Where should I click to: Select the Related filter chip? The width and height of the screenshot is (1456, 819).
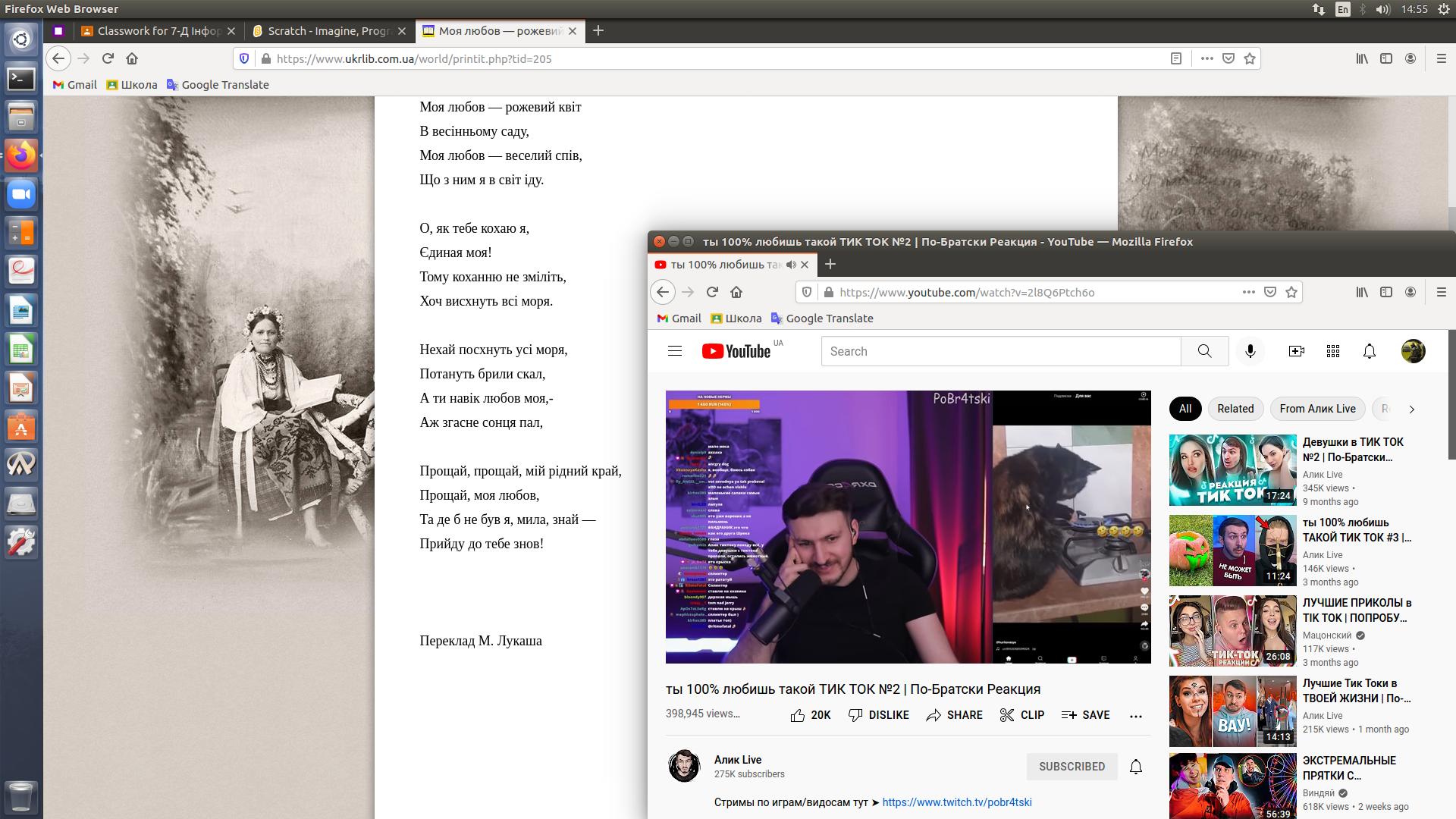pos(1235,409)
